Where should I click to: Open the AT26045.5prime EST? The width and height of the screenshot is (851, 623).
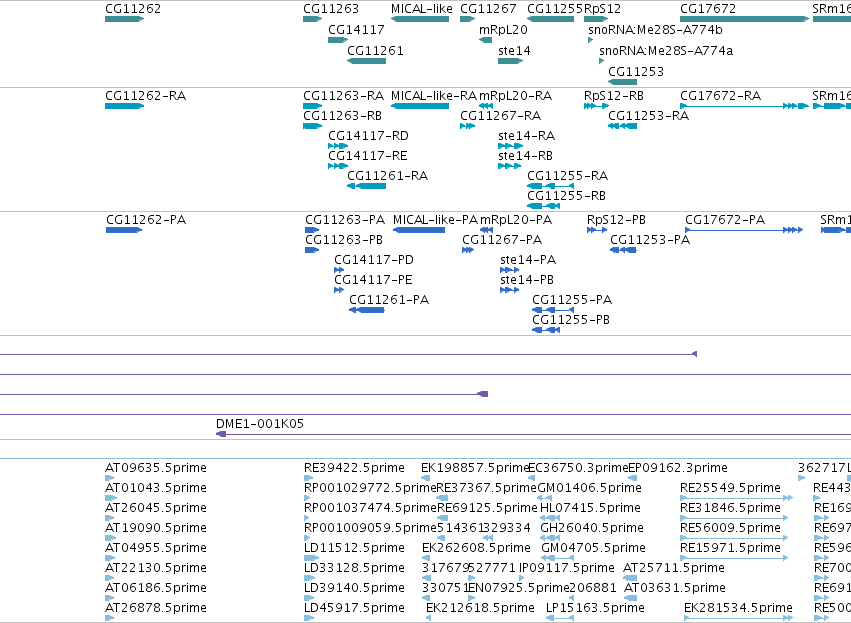coord(110,518)
